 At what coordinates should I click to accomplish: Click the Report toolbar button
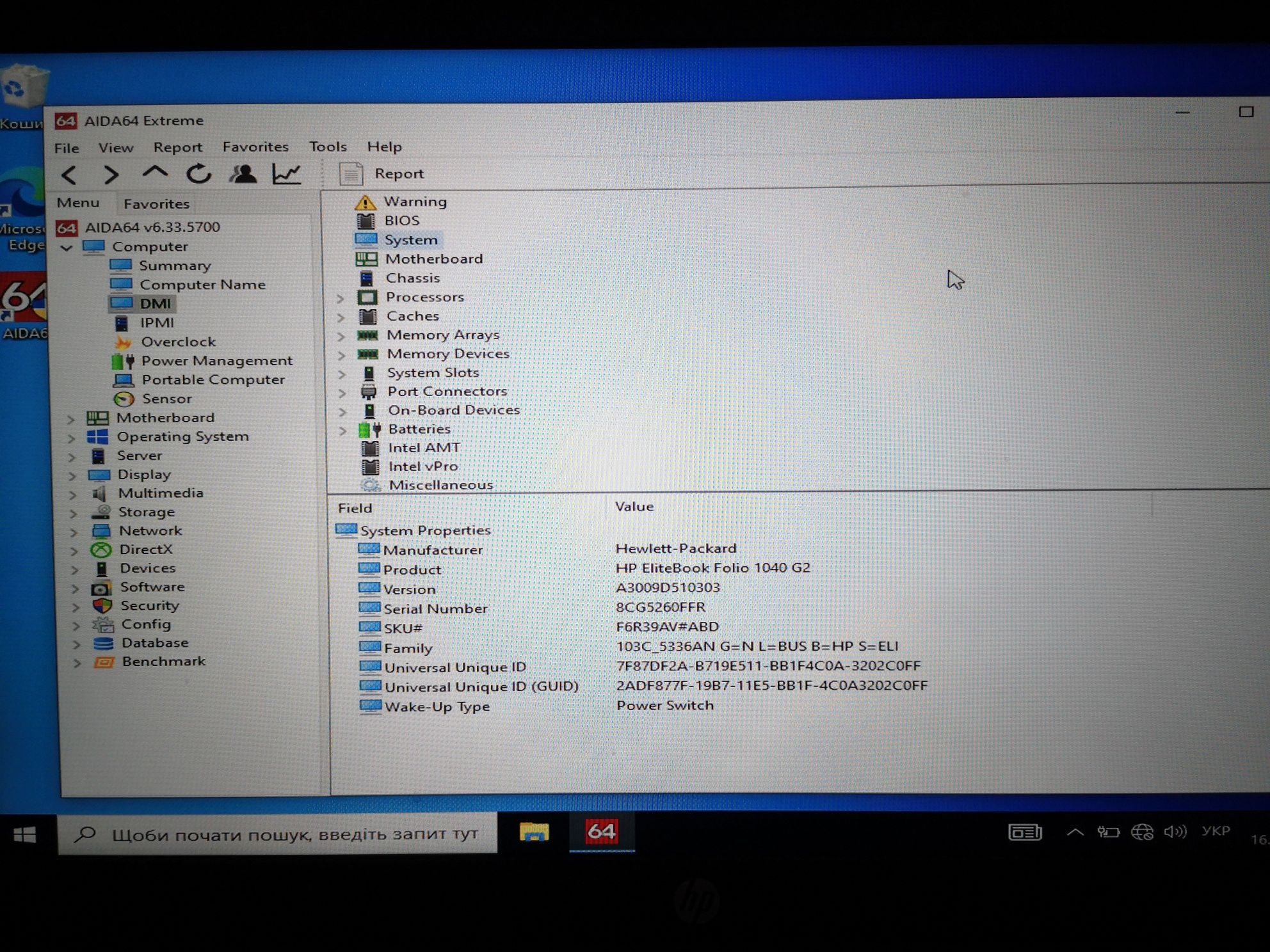pyautogui.click(x=382, y=173)
